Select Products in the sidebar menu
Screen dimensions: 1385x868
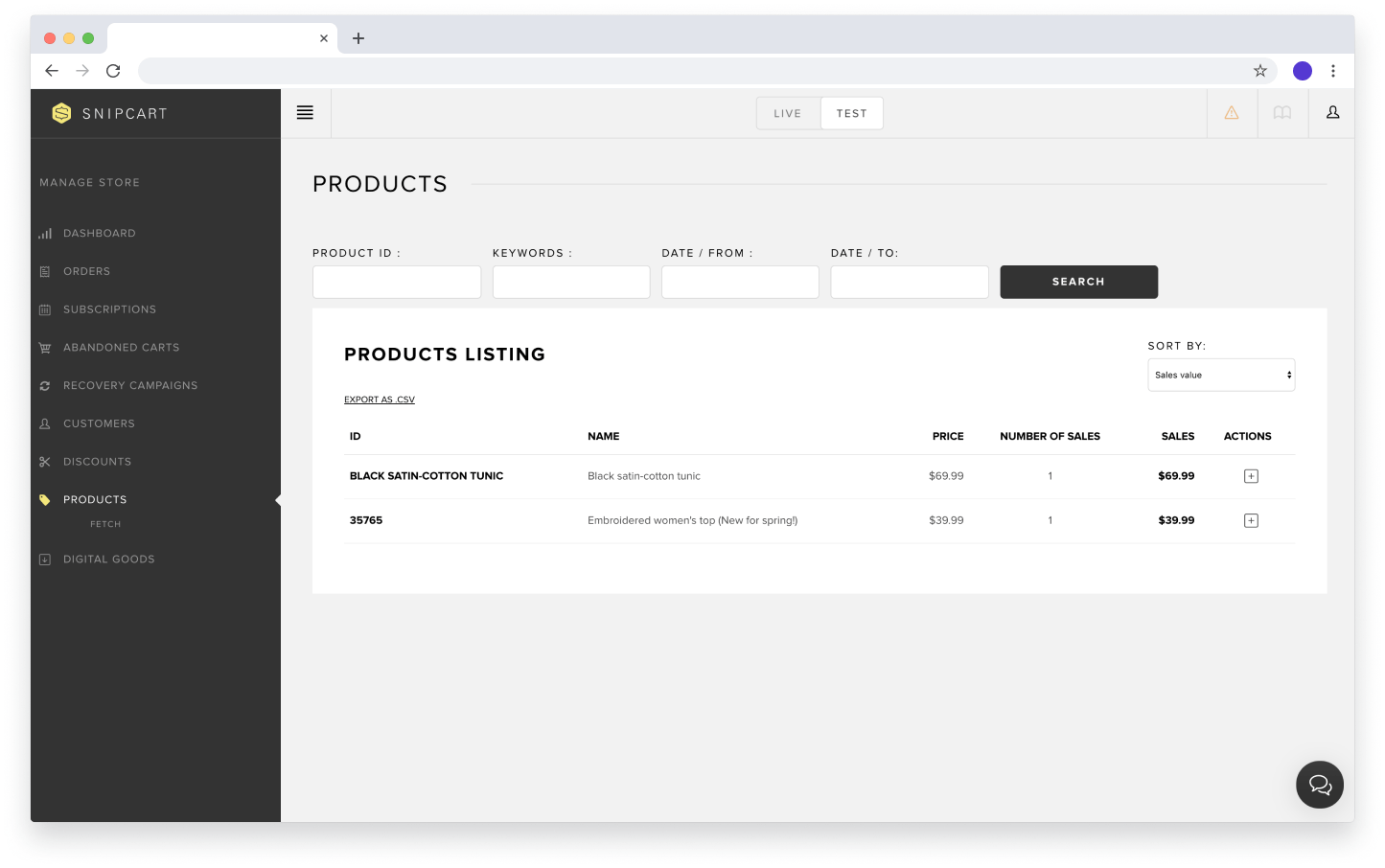point(95,499)
